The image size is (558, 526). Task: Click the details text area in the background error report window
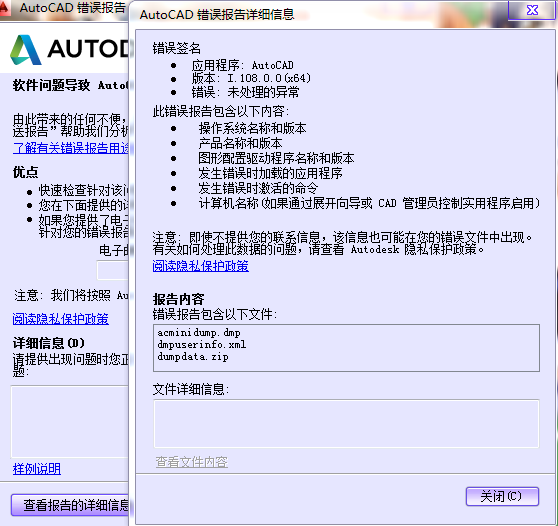[x=70, y=421]
